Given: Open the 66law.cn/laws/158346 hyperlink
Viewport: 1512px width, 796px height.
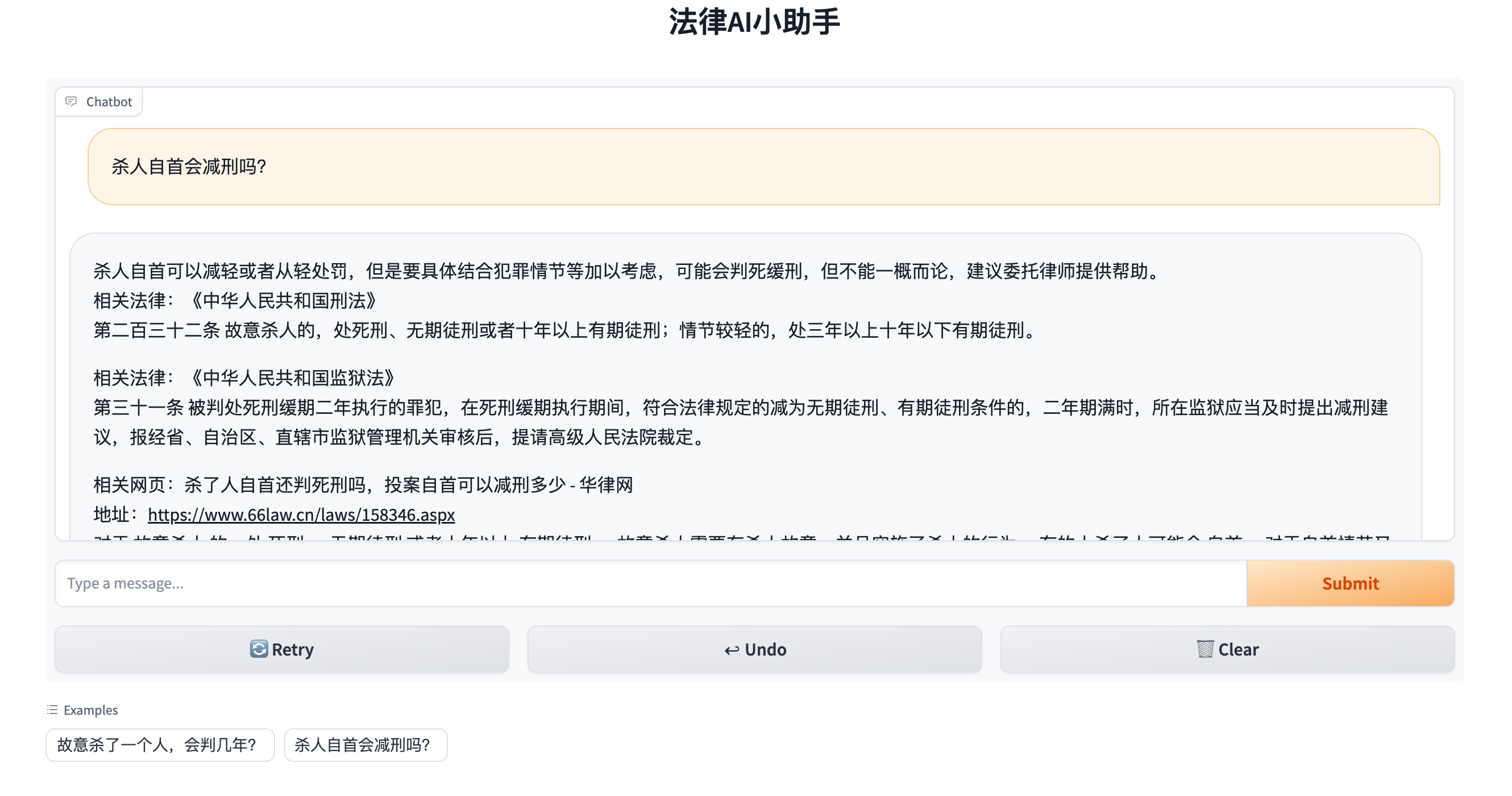Looking at the screenshot, I should click(301, 515).
